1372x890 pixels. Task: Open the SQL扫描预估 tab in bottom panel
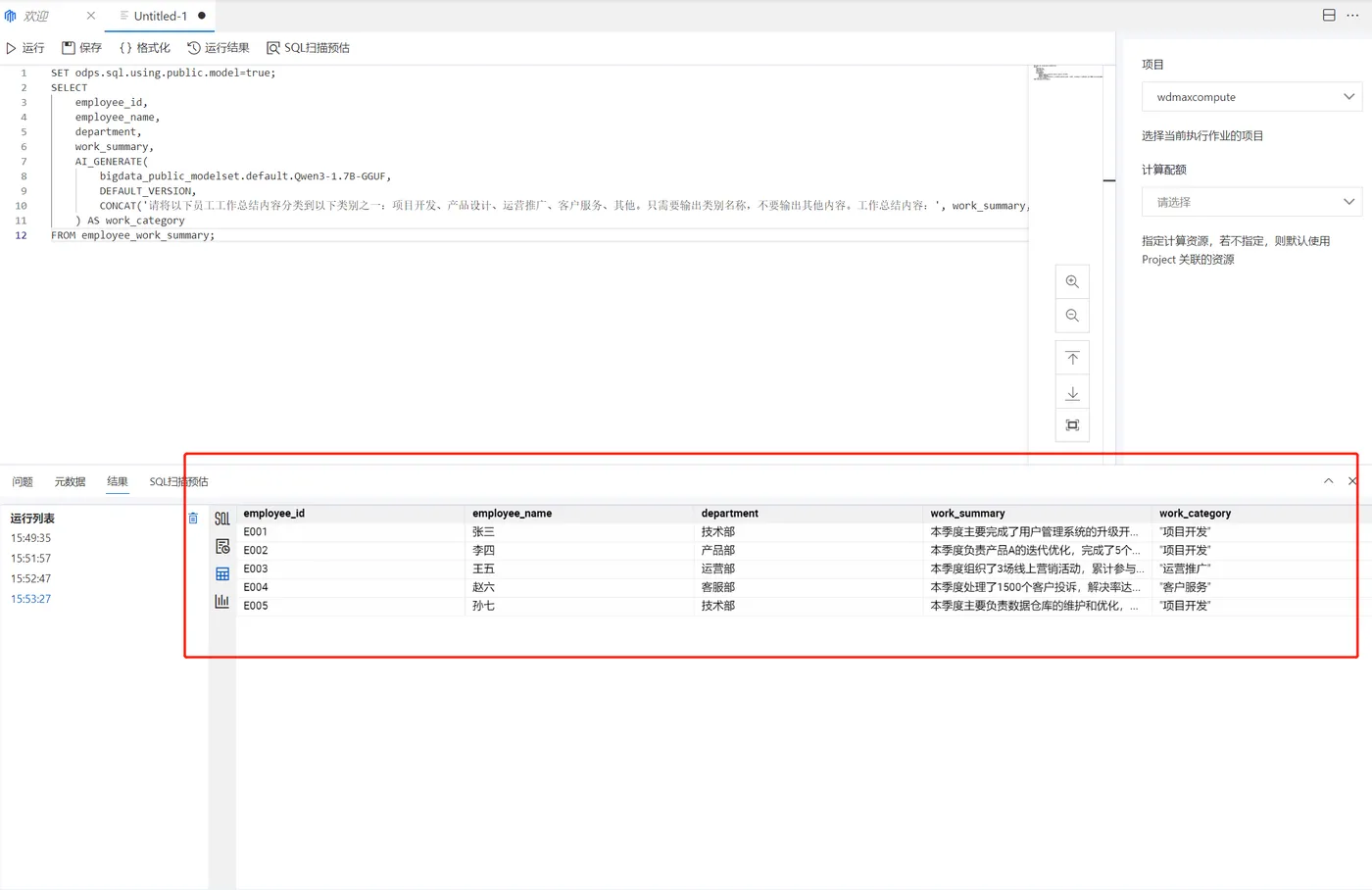(178, 481)
